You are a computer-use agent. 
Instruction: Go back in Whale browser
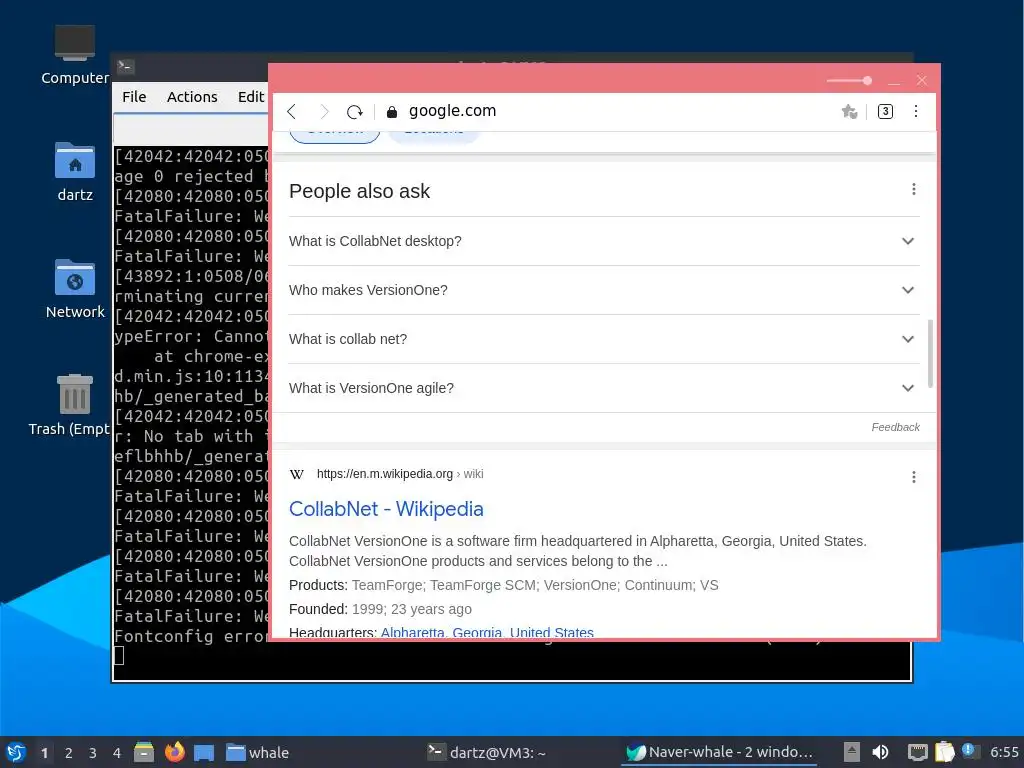(x=292, y=112)
